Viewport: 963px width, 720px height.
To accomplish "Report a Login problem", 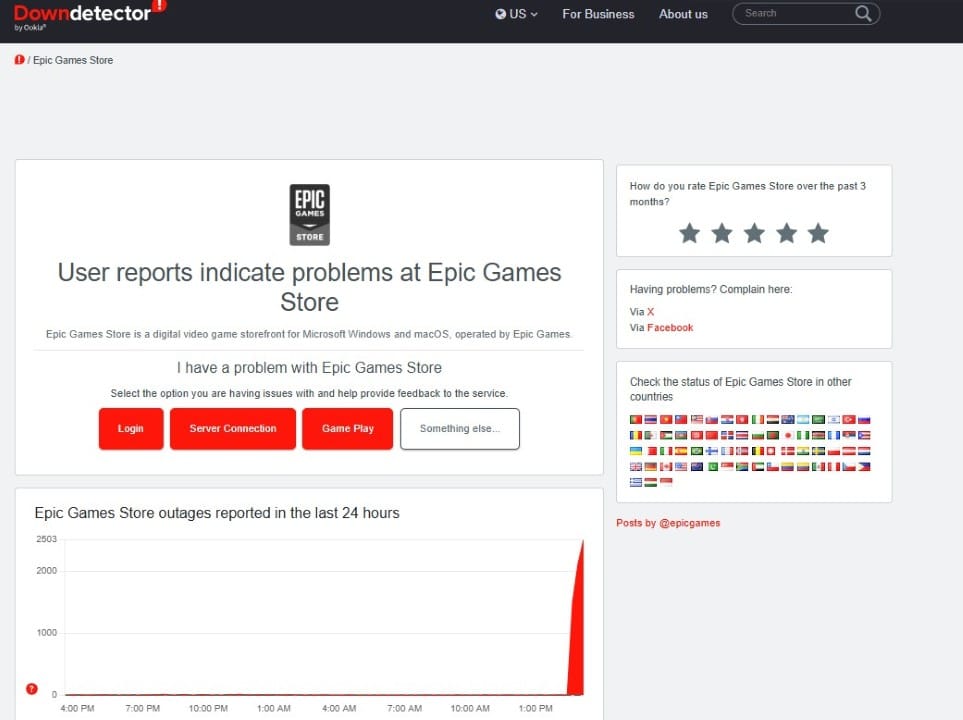I will tap(131, 428).
